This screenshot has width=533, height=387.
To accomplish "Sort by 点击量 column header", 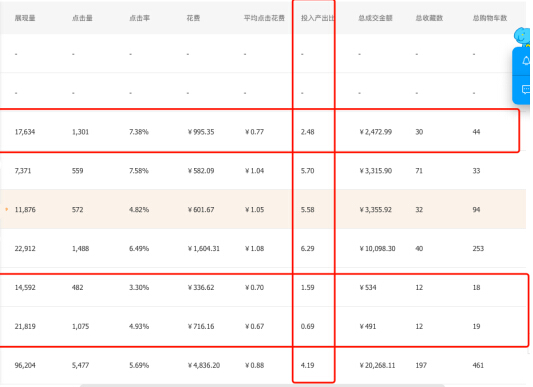I will coord(82,18).
